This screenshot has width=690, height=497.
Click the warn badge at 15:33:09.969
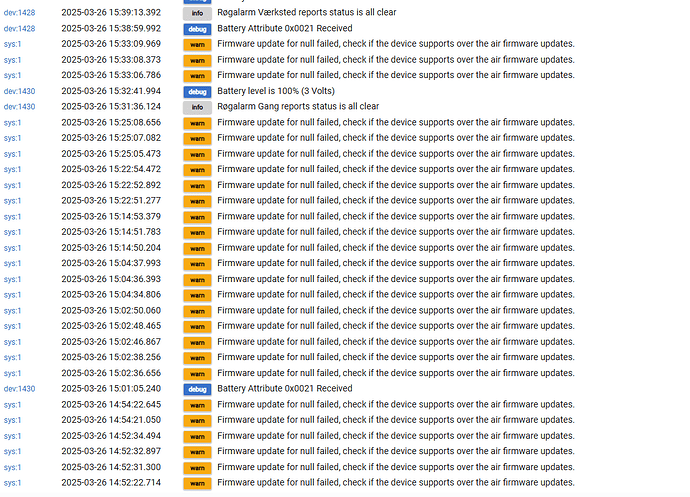click(197, 44)
